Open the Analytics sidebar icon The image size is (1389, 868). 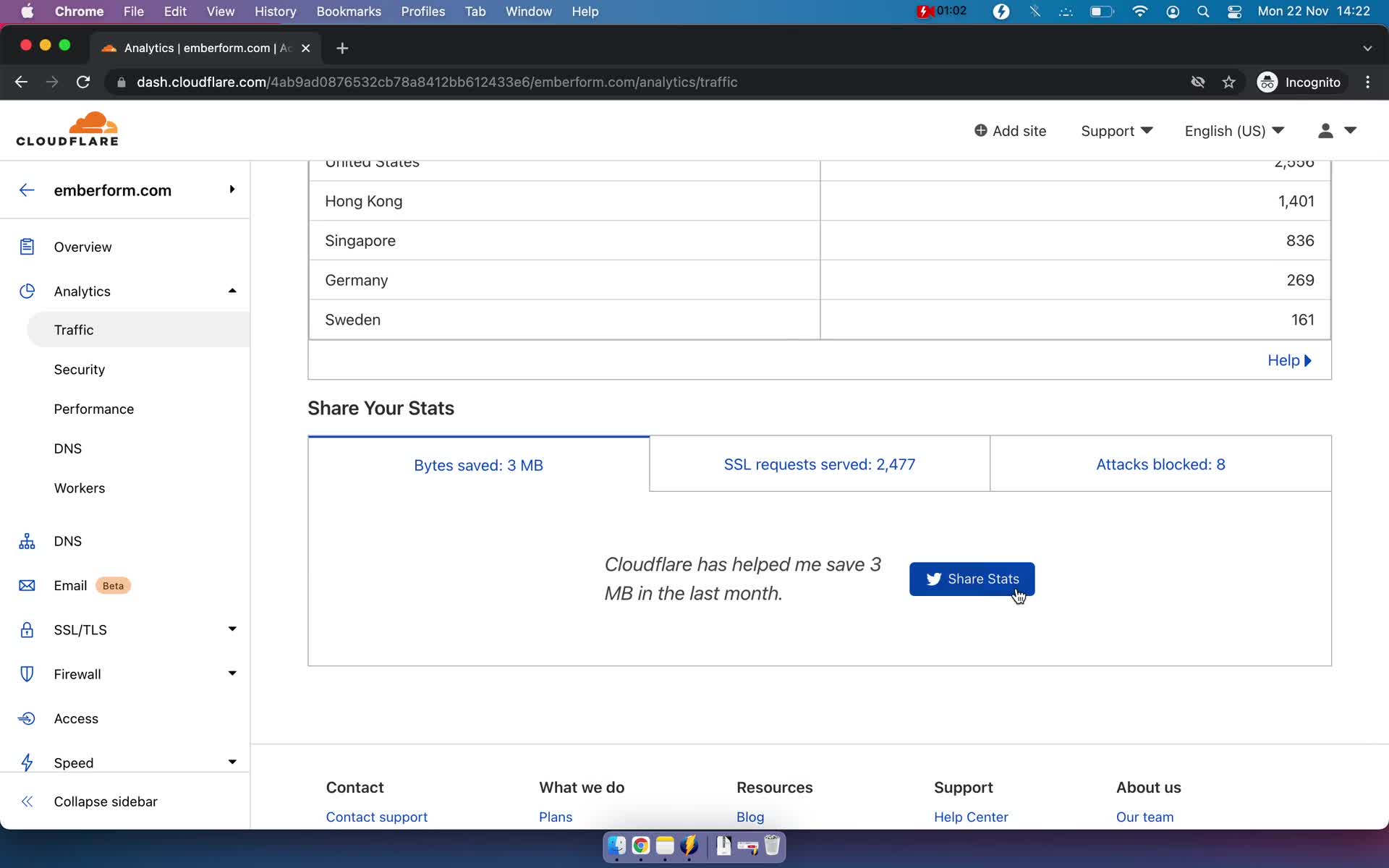27,290
